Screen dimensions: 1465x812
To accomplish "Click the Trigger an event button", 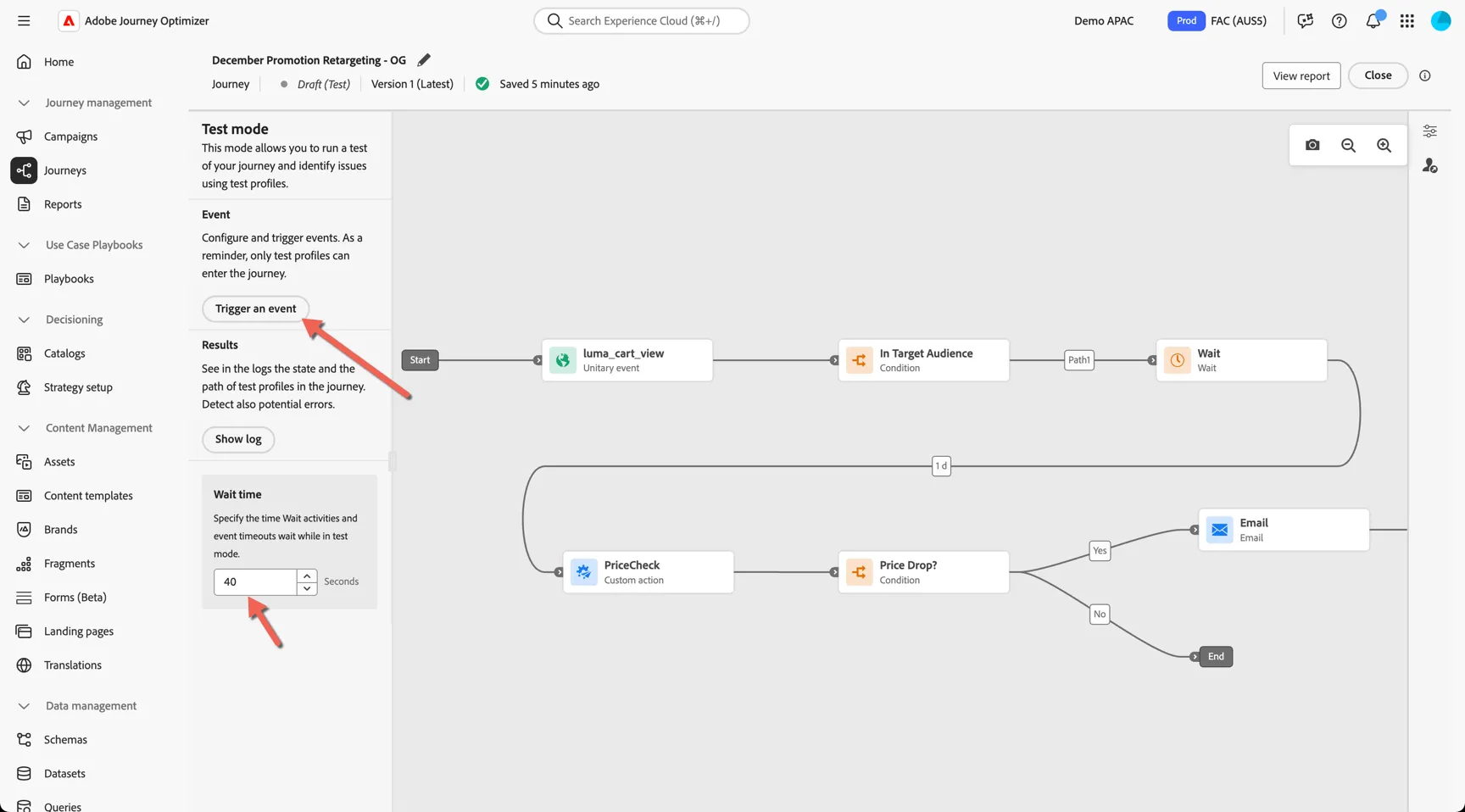I will (x=255, y=309).
